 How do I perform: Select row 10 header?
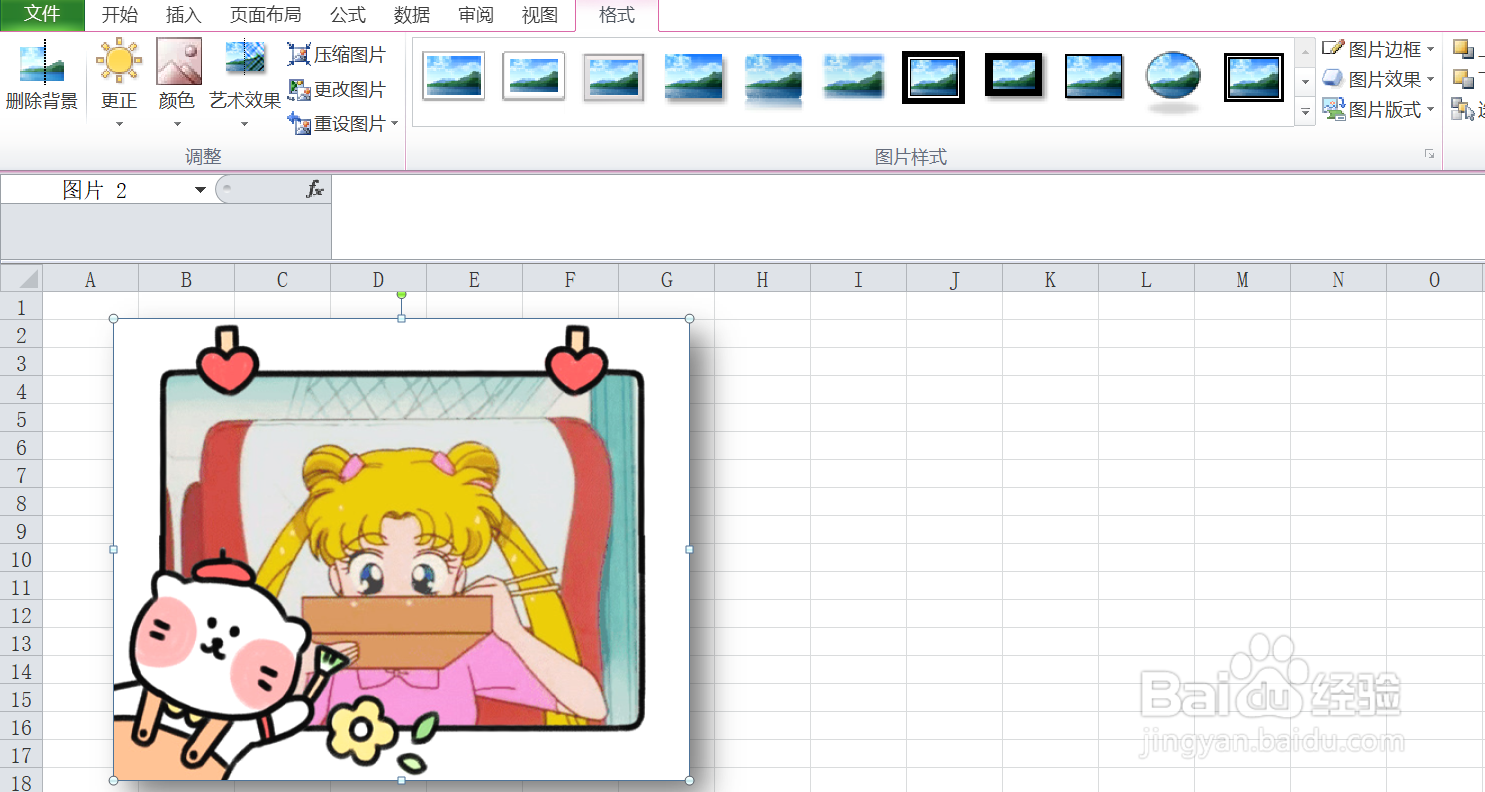(21, 560)
